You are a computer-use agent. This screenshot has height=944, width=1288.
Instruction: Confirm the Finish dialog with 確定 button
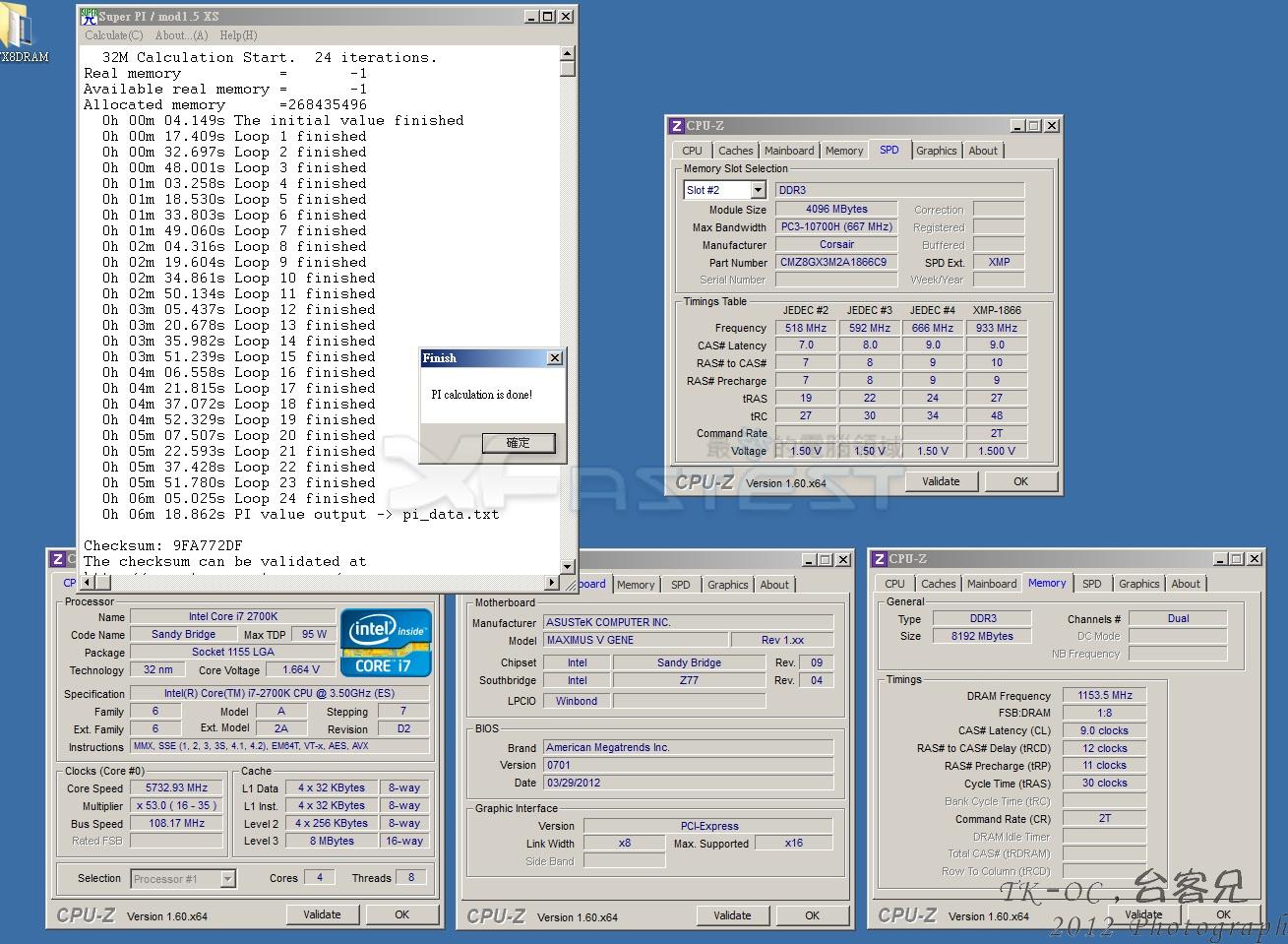coord(519,443)
